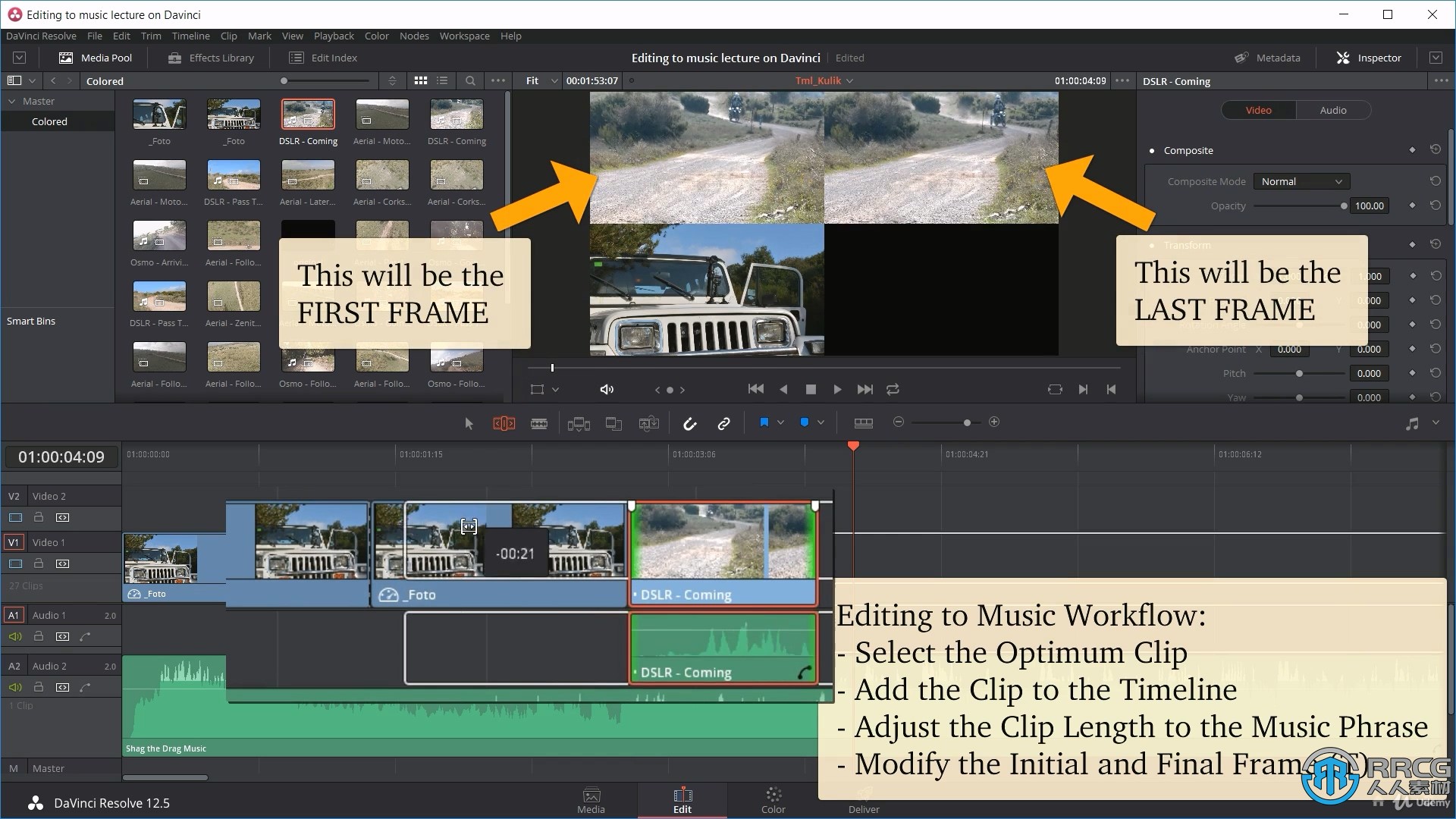Image resolution: width=1456 pixels, height=819 pixels.
Task: Switch to the Media page
Action: (591, 801)
